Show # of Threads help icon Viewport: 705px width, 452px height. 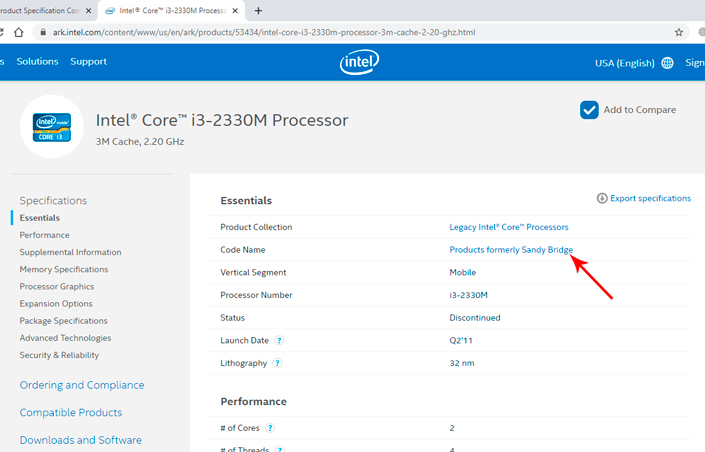[280, 449]
